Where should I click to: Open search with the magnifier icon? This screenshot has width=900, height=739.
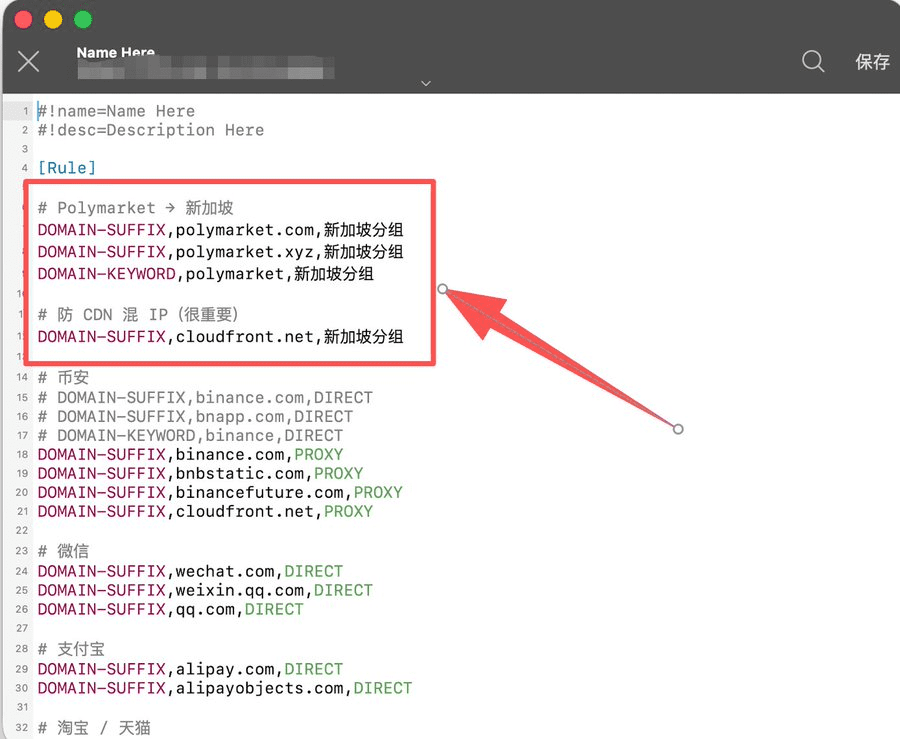[x=813, y=61]
